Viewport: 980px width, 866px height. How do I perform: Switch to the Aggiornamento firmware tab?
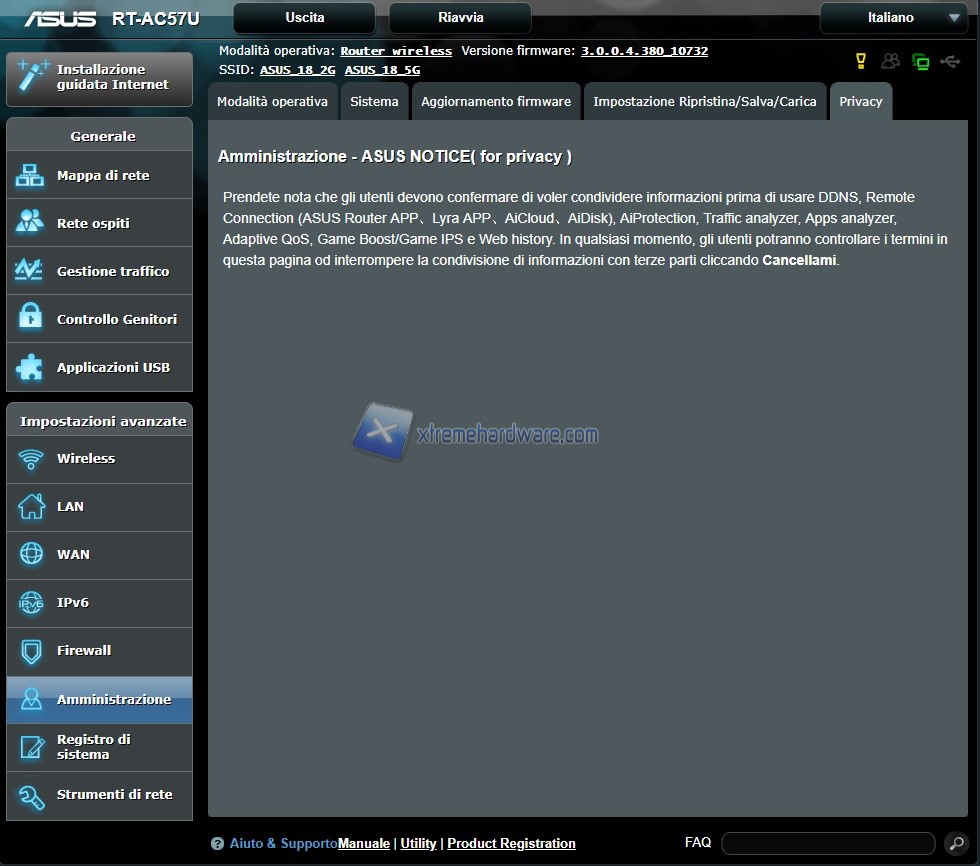[x=496, y=101]
